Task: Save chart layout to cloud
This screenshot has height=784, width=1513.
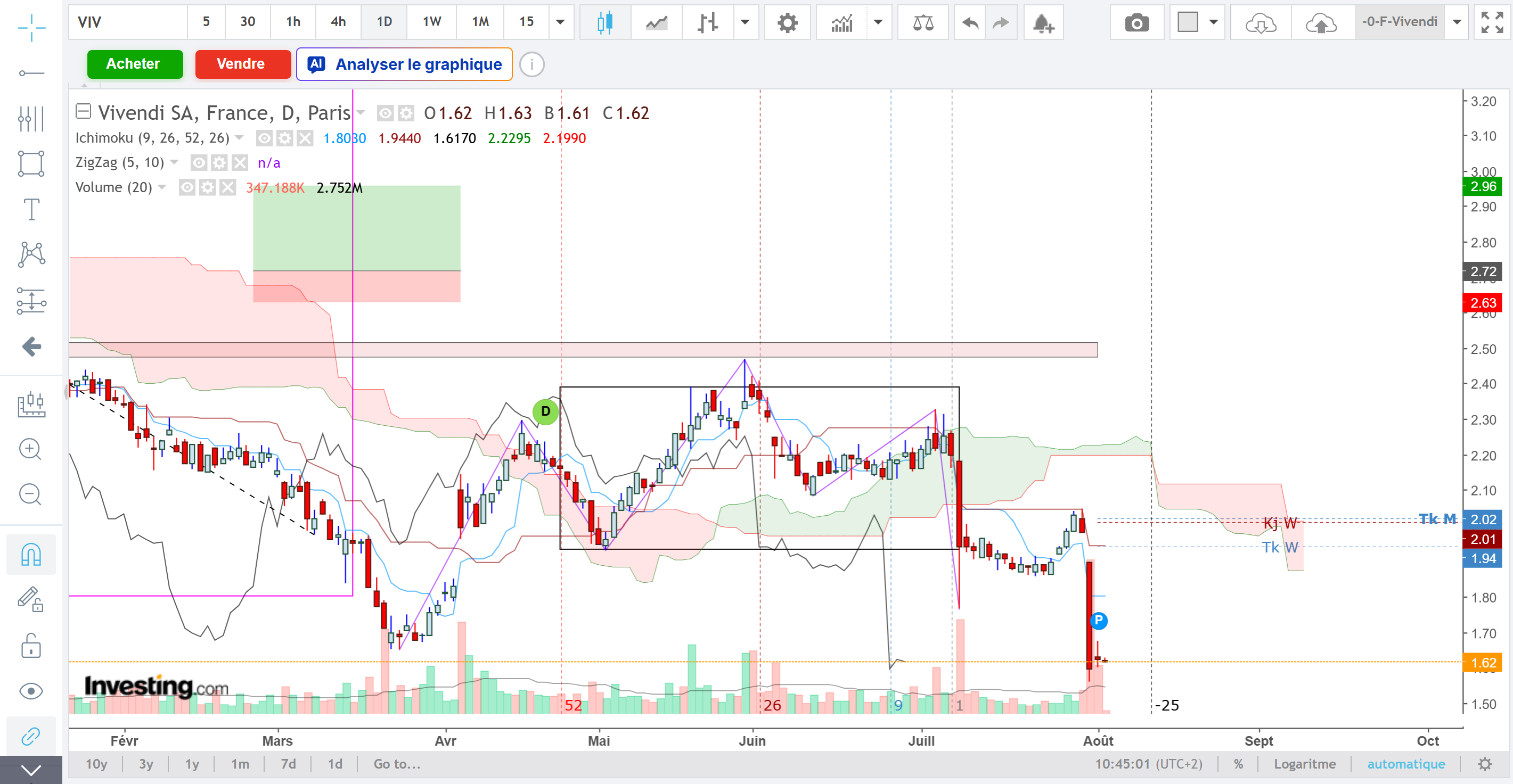Action: tap(1321, 22)
